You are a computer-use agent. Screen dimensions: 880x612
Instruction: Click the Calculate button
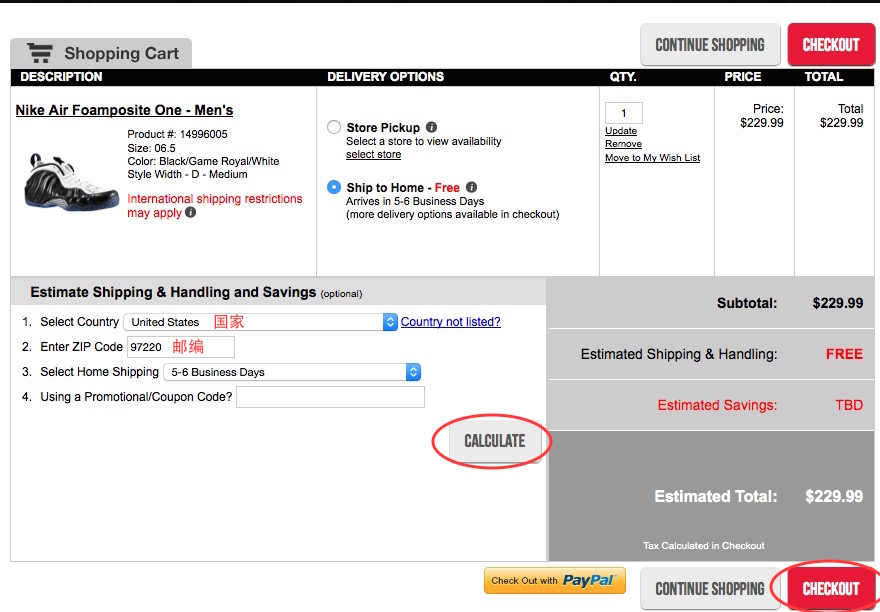pos(494,441)
